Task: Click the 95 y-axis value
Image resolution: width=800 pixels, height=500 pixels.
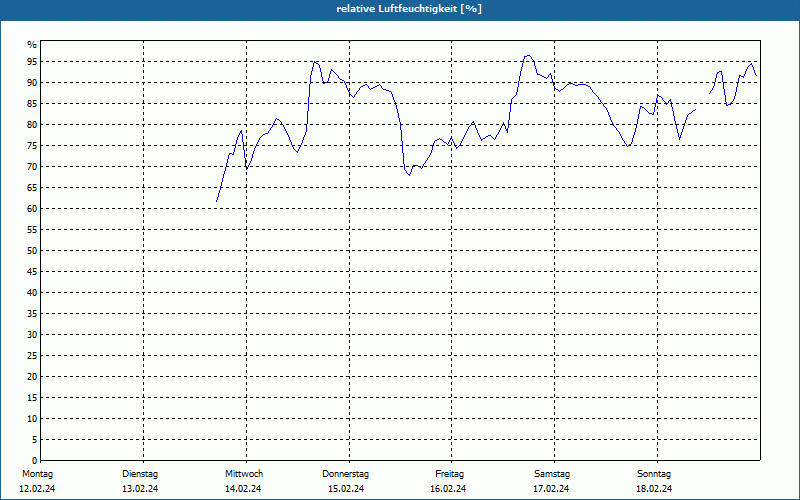Action: 32,62
